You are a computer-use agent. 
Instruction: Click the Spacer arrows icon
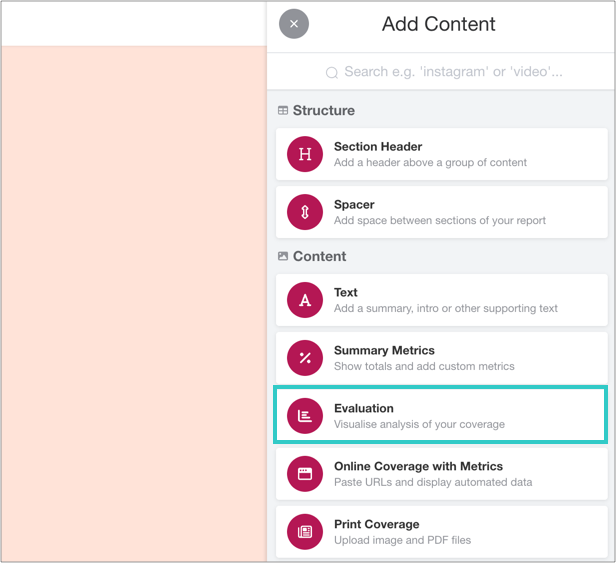(x=305, y=212)
